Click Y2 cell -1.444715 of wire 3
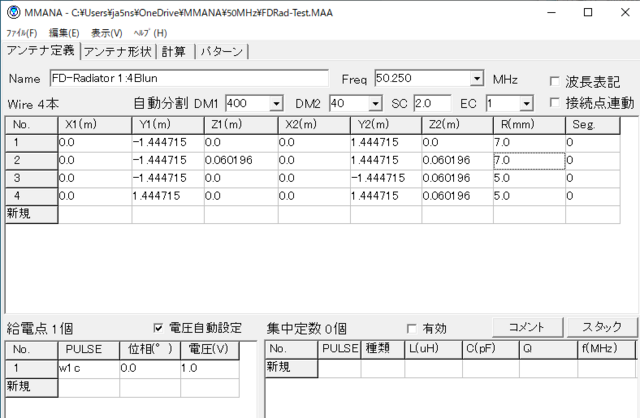Screen dimensions: 640x418 pos(386,178)
